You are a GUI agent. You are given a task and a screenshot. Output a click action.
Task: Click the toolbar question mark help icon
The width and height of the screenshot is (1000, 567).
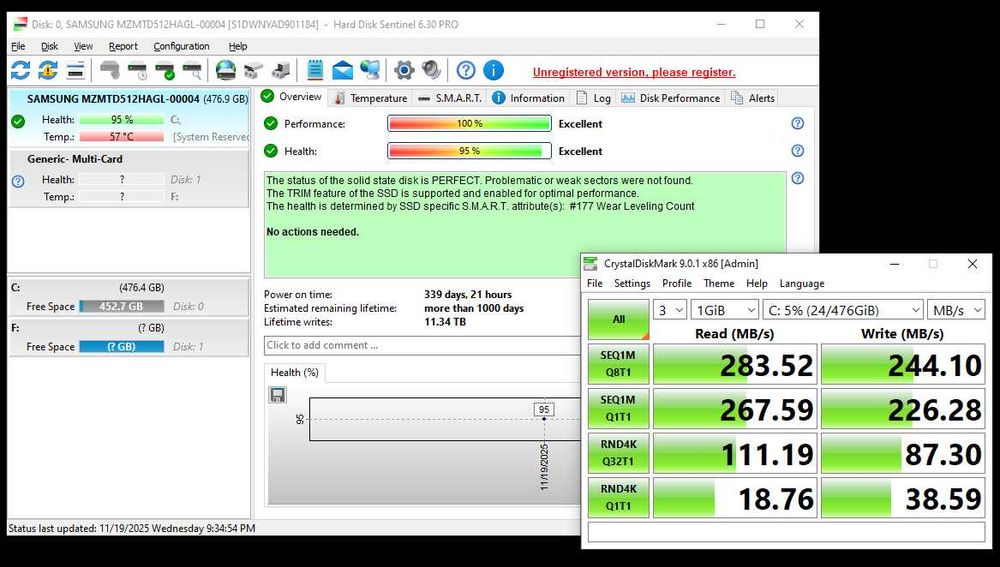pos(466,70)
